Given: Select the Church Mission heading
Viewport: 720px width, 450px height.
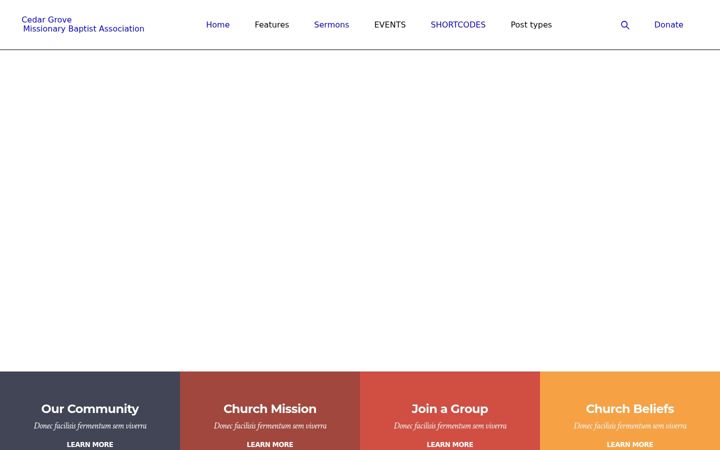Looking at the screenshot, I should tap(270, 409).
